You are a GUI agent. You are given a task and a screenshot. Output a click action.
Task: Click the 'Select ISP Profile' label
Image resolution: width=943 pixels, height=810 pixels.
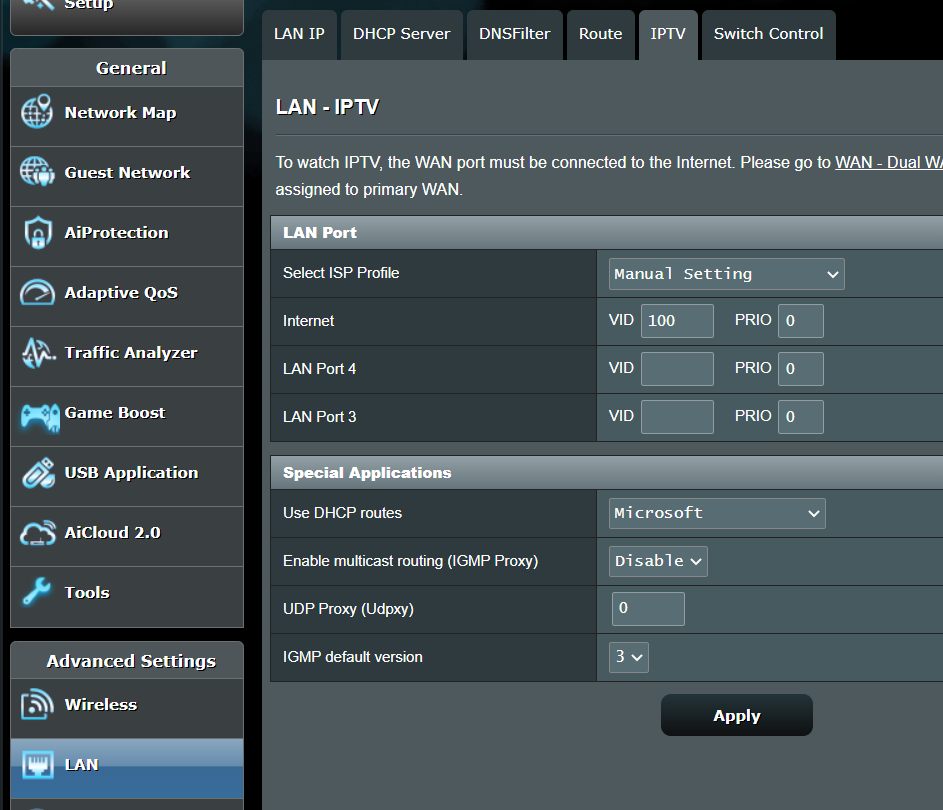[341, 273]
